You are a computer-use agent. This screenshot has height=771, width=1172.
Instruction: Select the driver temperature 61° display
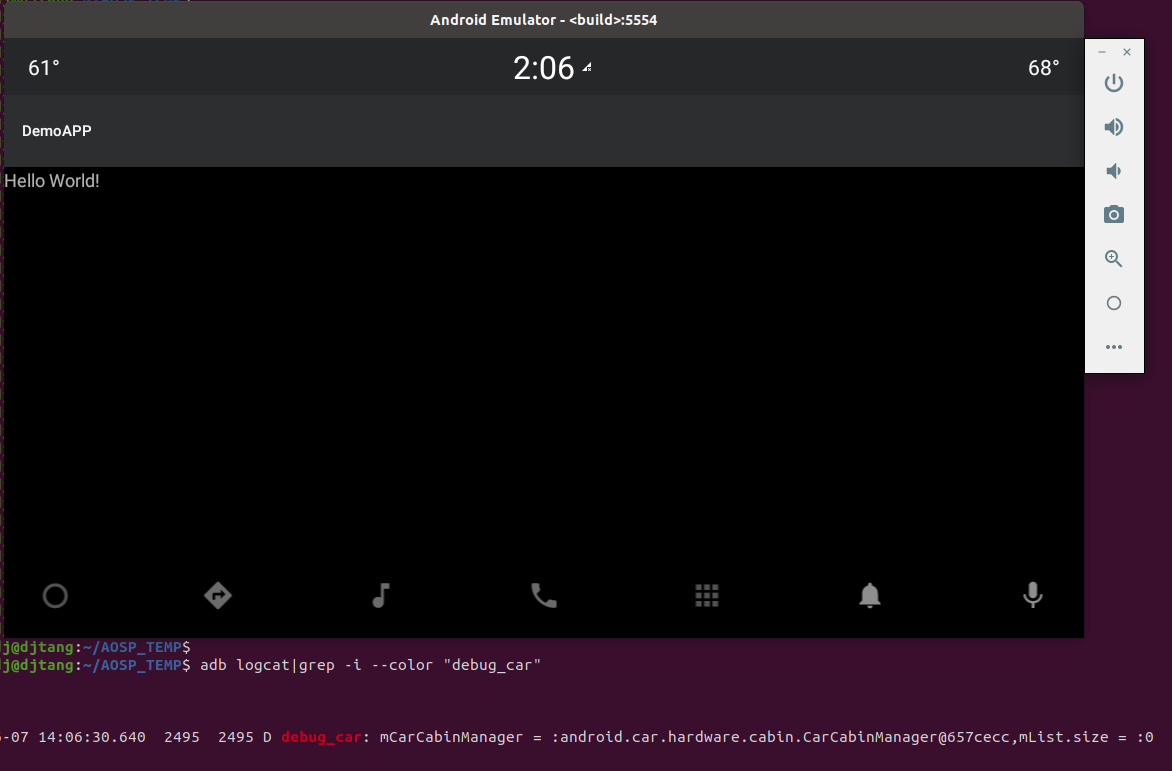[42, 67]
